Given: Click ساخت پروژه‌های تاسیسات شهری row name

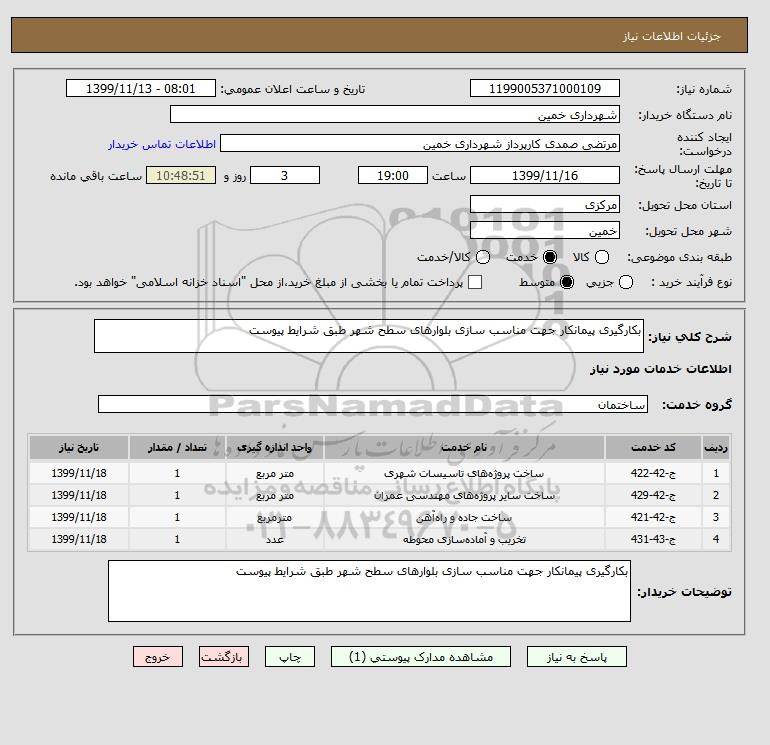Looking at the screenshot, I should click(x=464, y=473).
